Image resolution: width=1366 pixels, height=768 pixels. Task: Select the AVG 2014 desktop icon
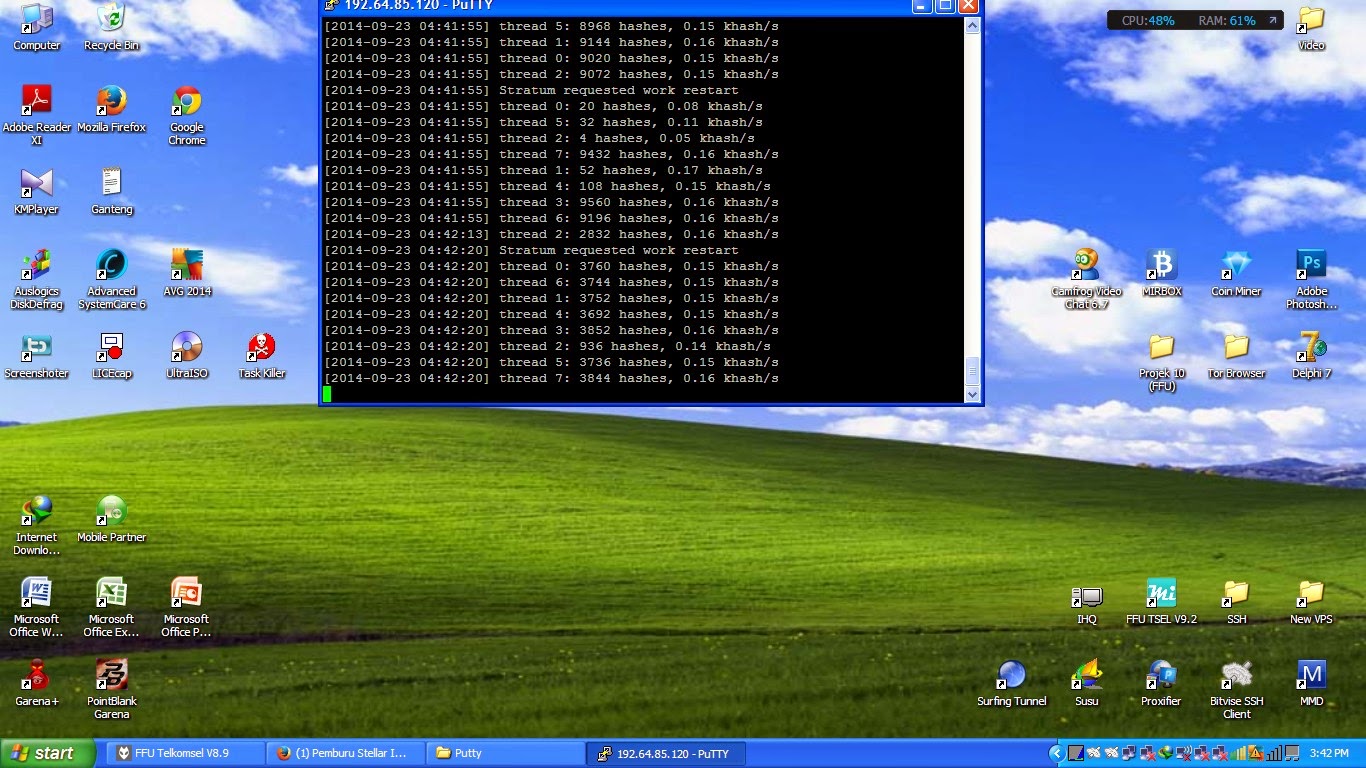[x=186, y=273]
